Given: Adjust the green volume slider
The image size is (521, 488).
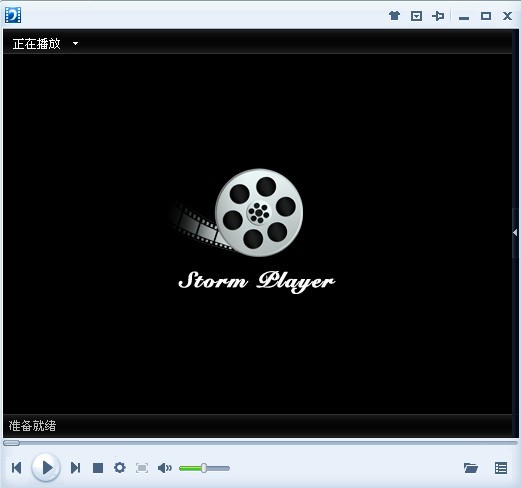Looking at the screenshot, I should [204, 468].
